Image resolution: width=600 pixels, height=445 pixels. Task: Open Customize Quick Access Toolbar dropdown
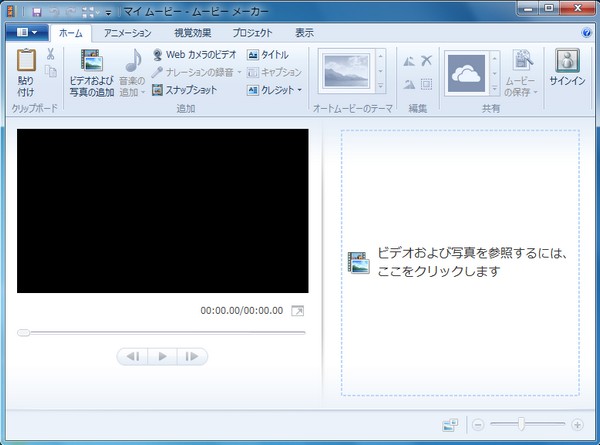108,13
